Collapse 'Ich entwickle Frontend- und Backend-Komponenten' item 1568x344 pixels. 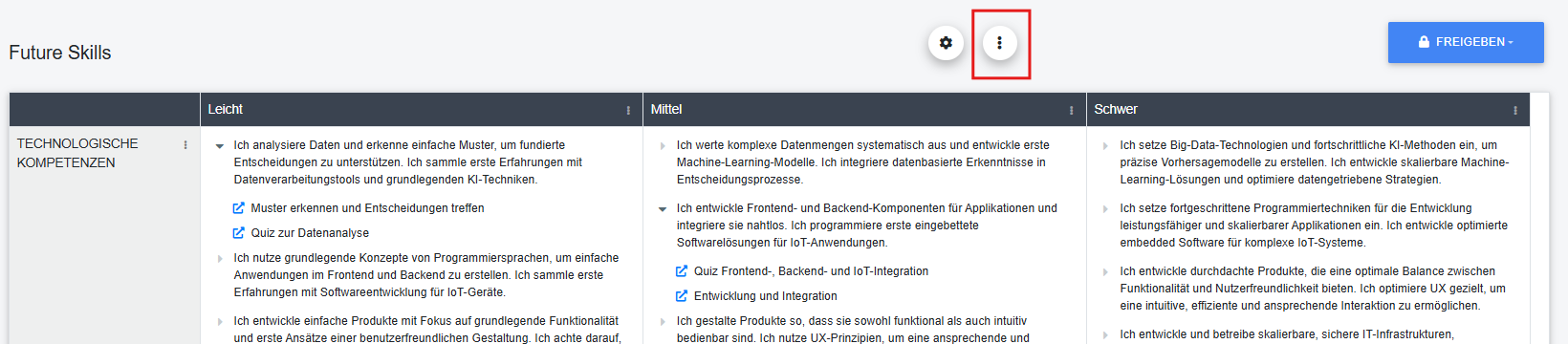663,209
